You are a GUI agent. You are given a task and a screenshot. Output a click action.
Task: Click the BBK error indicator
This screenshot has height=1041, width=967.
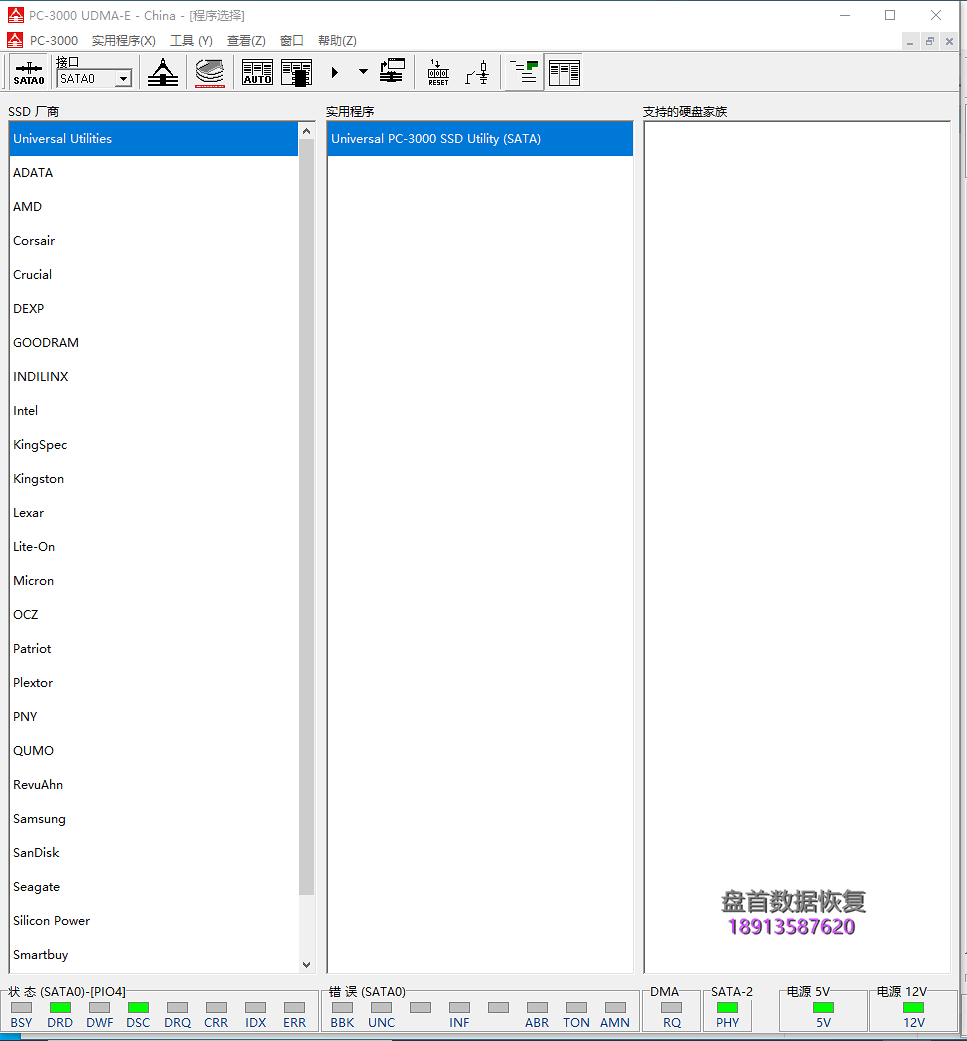click(342, 1008)
